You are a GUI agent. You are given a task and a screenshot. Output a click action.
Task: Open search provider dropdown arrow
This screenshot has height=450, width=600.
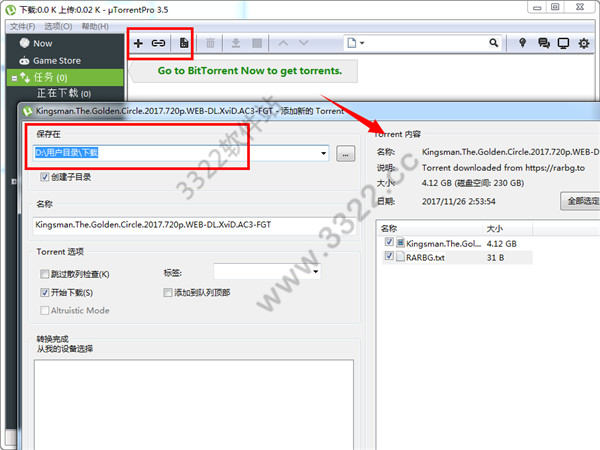pyautogui.click(x=362, y=43)
